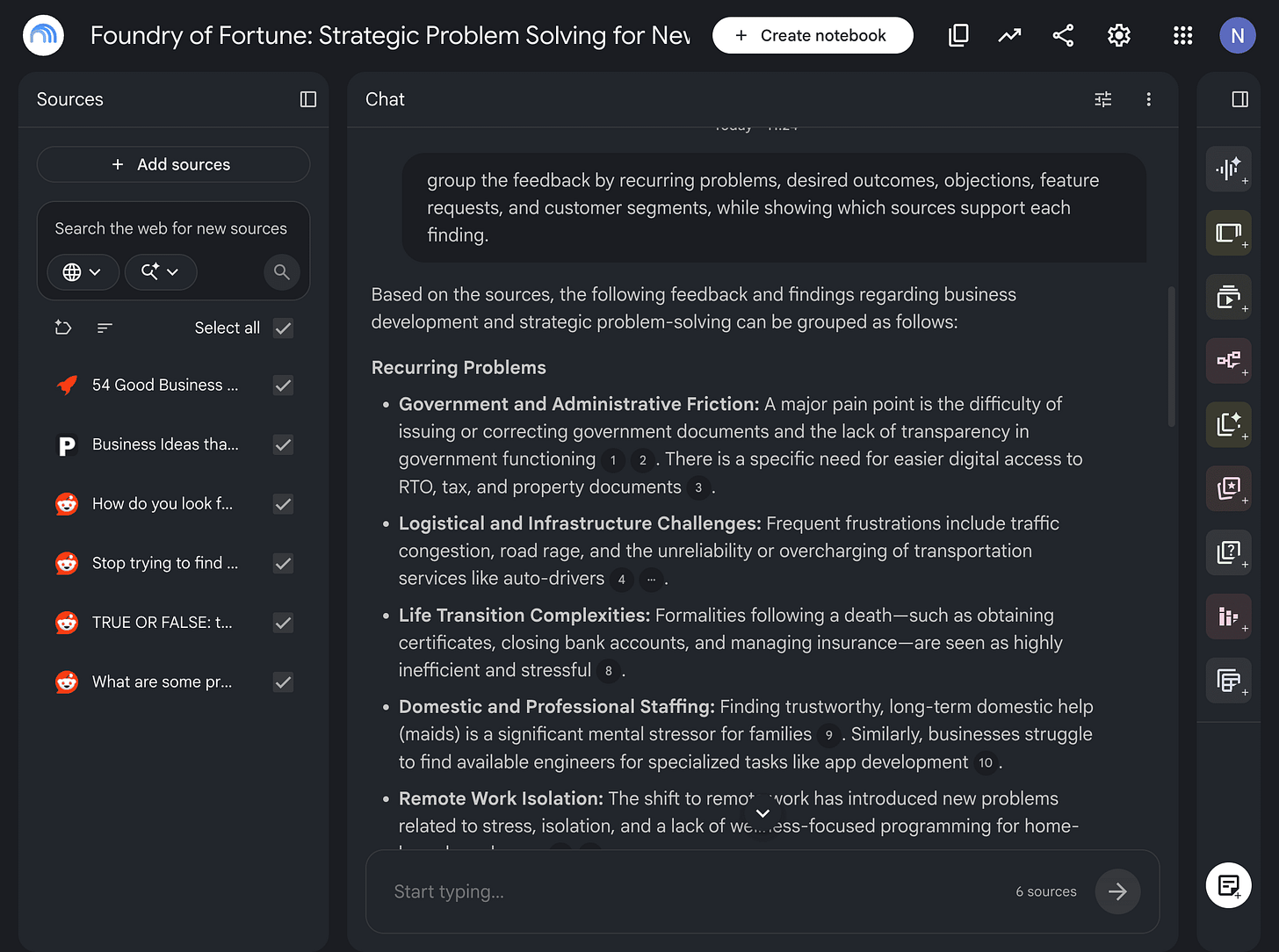Create a data table in Studio
The width and height of the screenshot is (1279, 952).
[x=1228, y=680]
